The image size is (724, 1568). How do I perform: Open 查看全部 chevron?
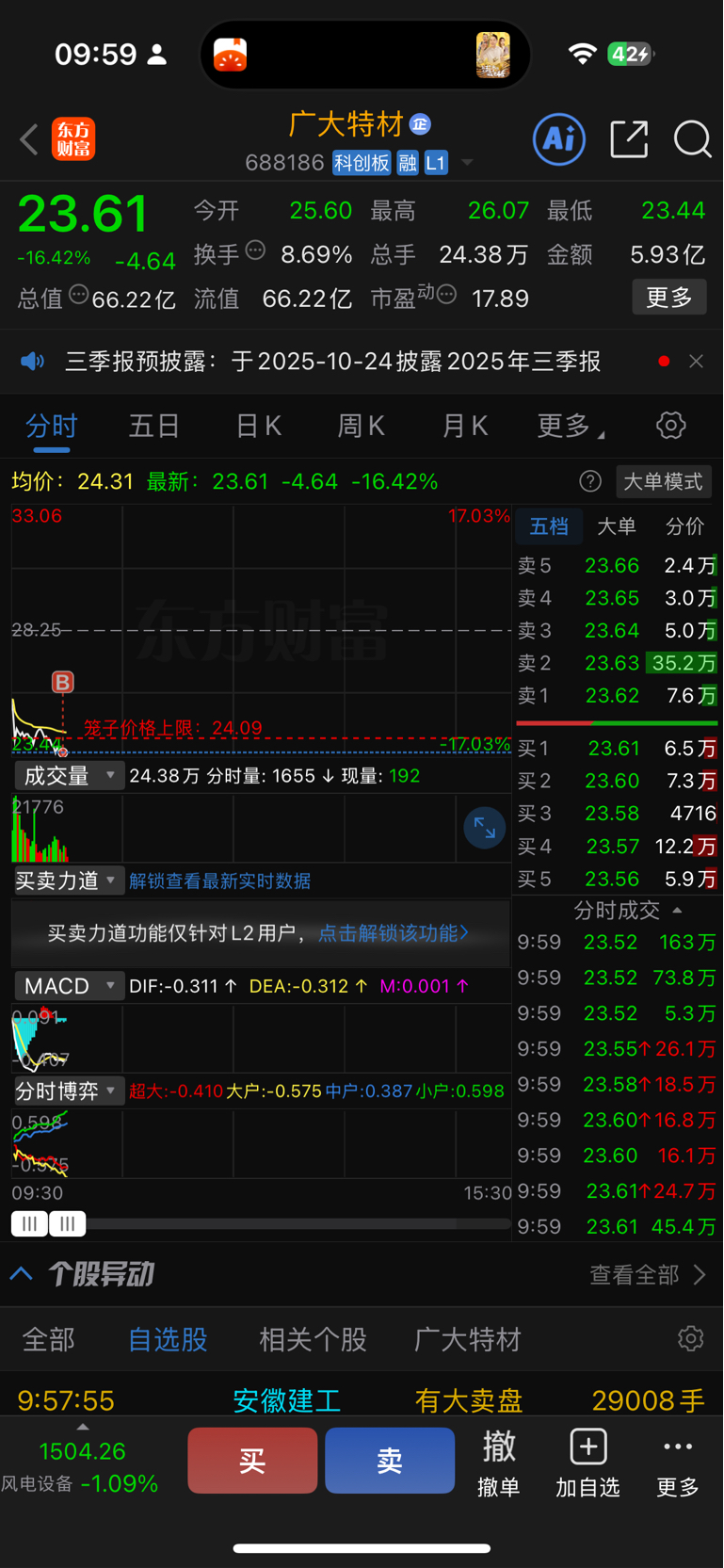(x=700, y=1274)
